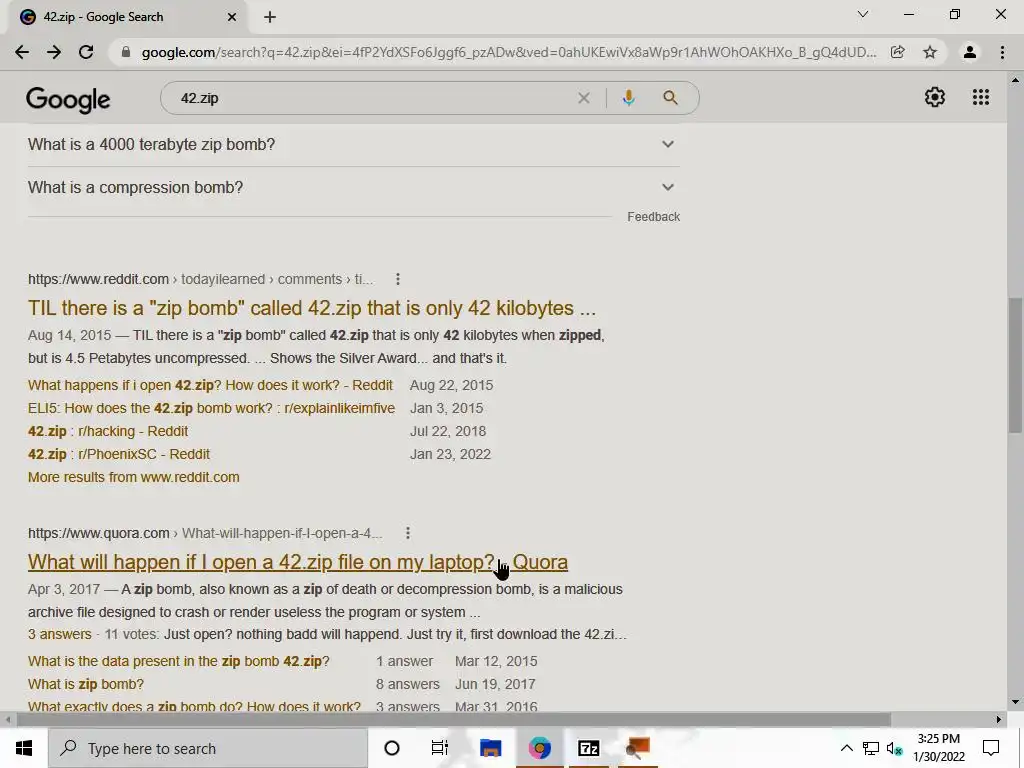This screenshot has width=1024, height=768.
Task: Click Windows taskbar search box
Action: tap(208, 748)
